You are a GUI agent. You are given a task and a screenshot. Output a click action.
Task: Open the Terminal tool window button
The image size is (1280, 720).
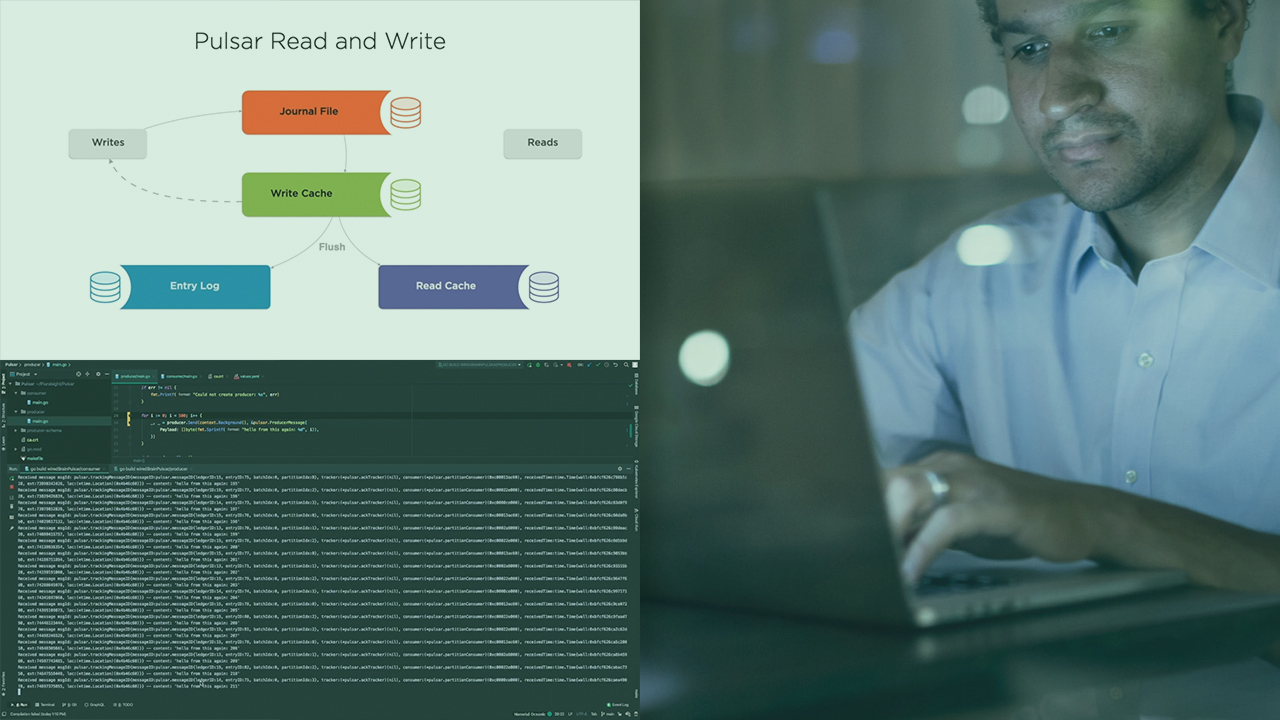coord(46,704)
